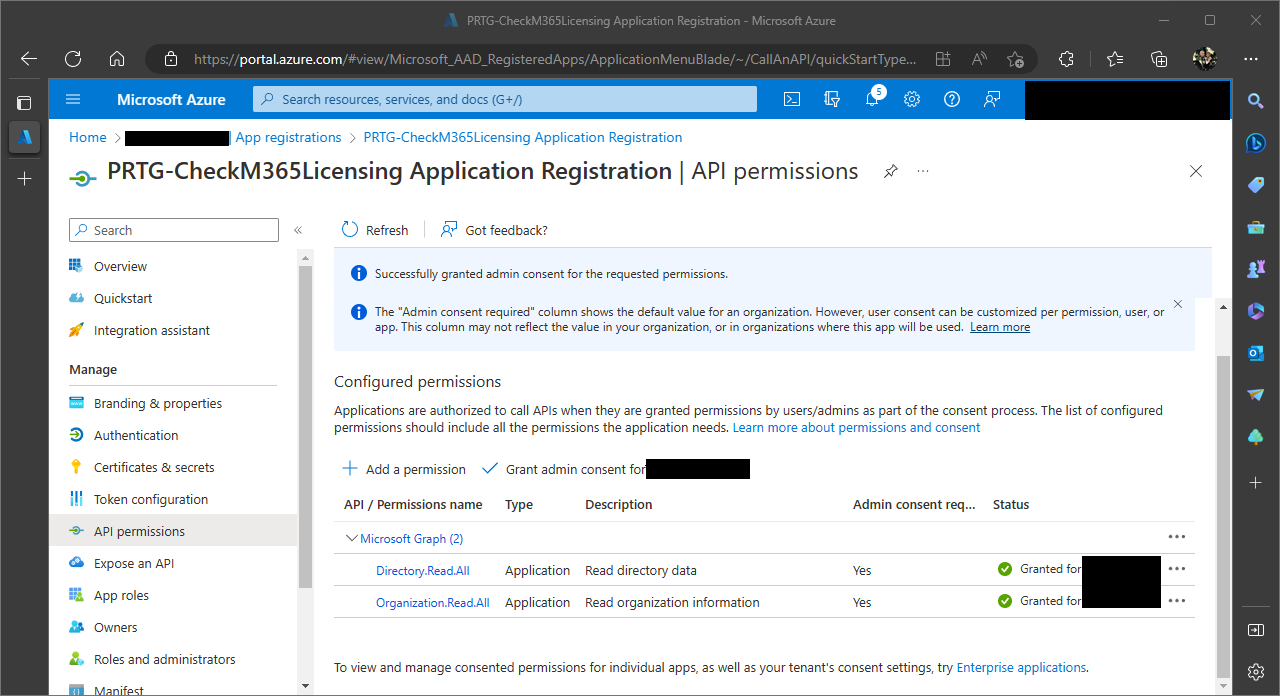Viewport: 1280px width, 696px height.
Task: Click the Help question mark icon
Action: tap(952, 99)
